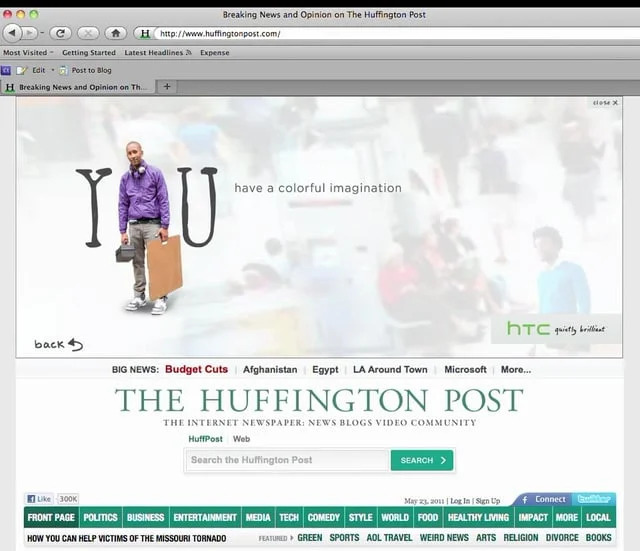Open the FOOD nav section
This screenshot has width=640, height=551.
point(428,518)
